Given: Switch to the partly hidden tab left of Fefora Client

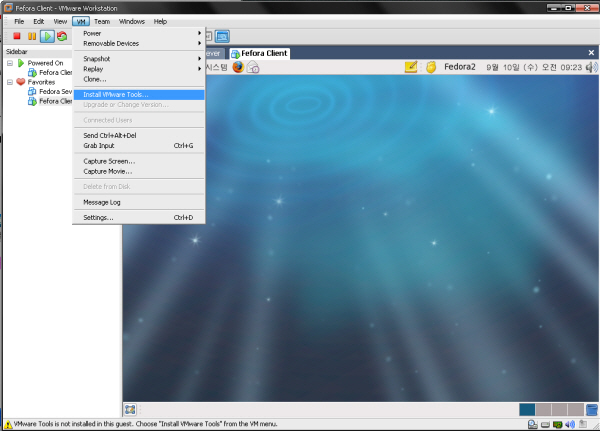Looking at the screenshot, I should [214, 54].
